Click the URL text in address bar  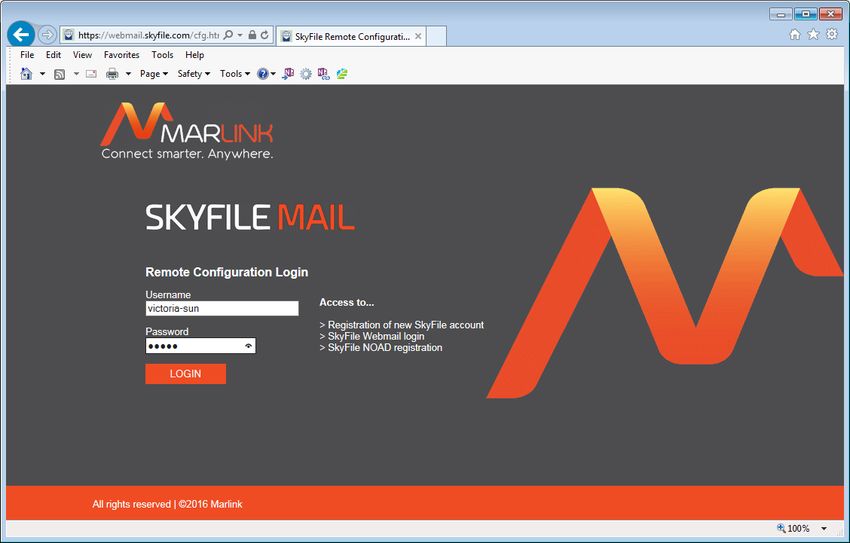tap(148, 35)
